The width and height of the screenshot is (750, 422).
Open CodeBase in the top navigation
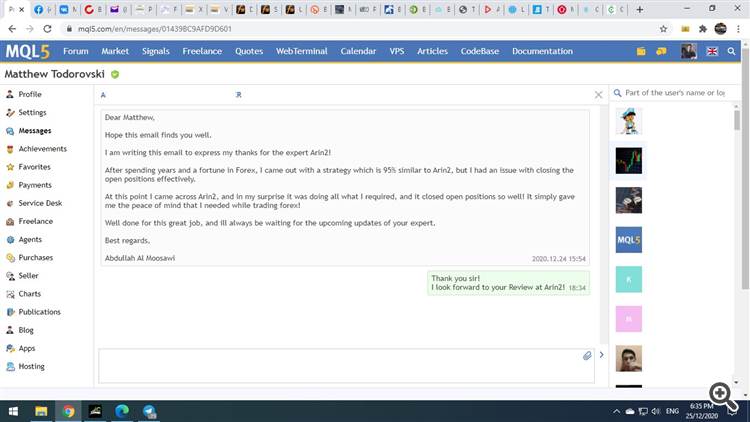pos(479,51)
